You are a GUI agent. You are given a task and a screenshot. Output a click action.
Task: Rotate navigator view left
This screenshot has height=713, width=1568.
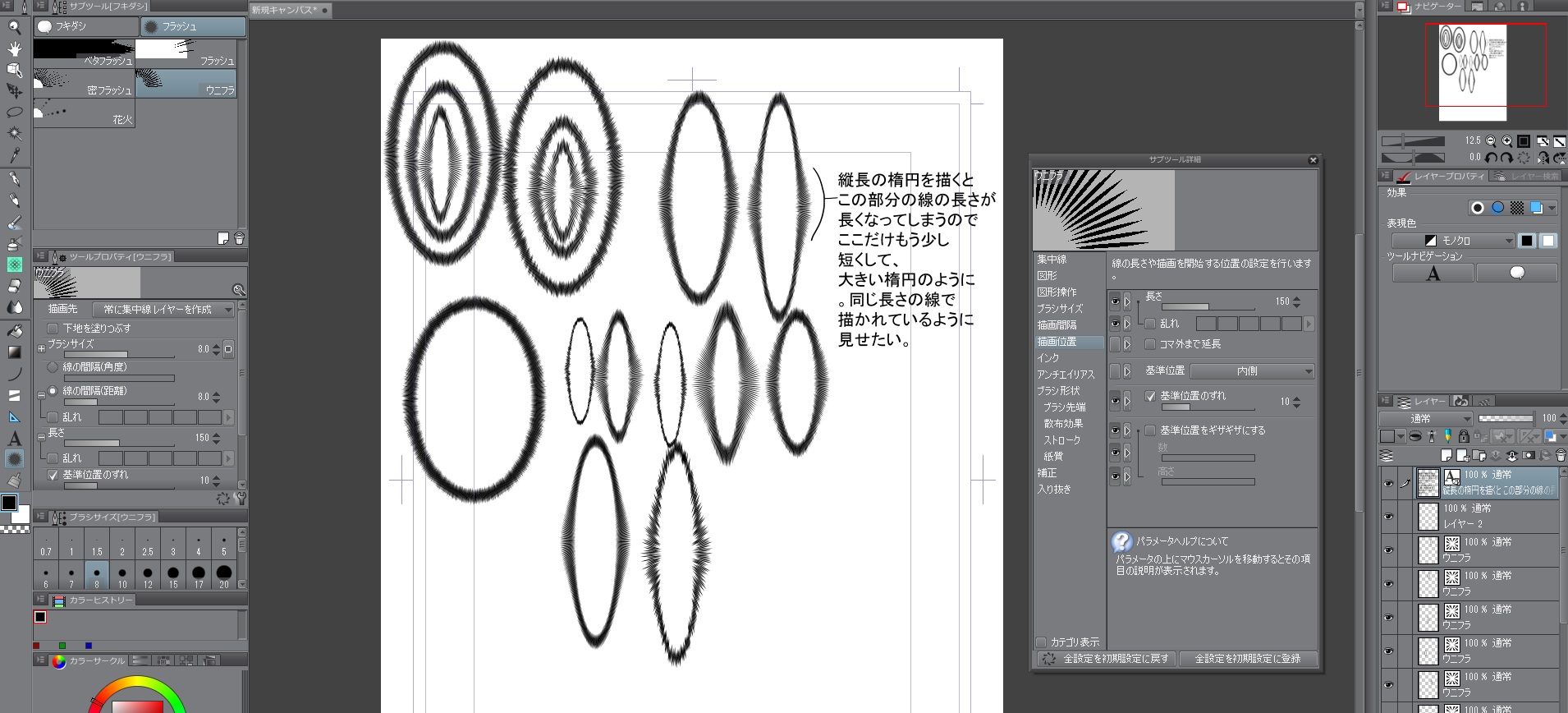[1491, 157]
